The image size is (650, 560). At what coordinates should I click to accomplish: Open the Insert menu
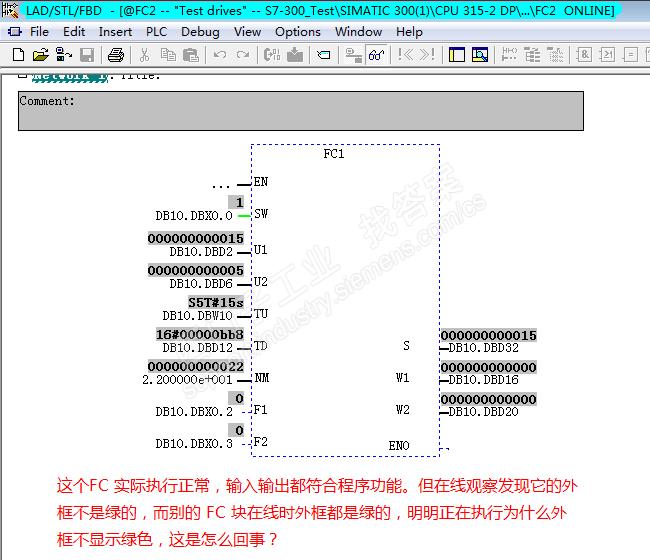point(115,32)
